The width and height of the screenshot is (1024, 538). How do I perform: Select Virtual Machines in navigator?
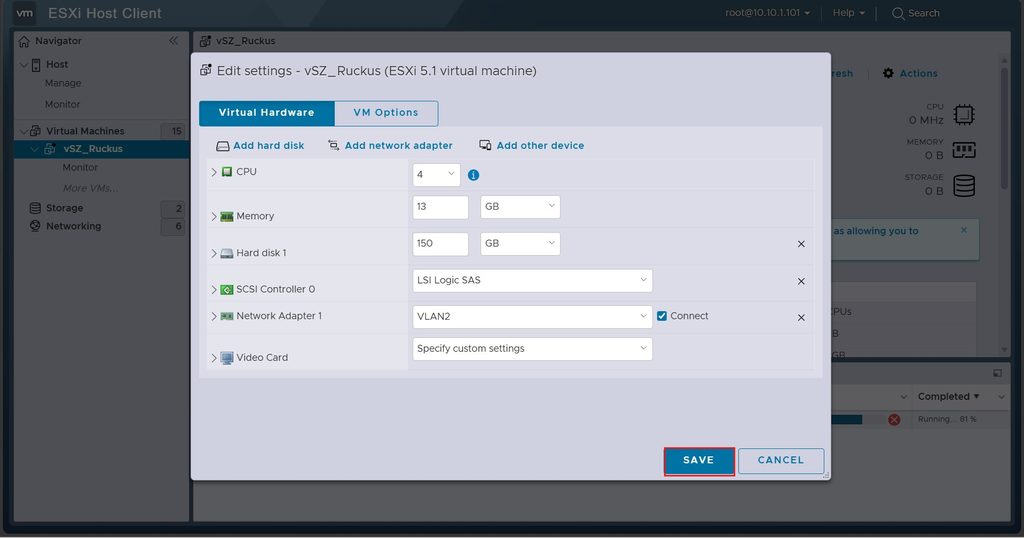click(x=85, y=131)
